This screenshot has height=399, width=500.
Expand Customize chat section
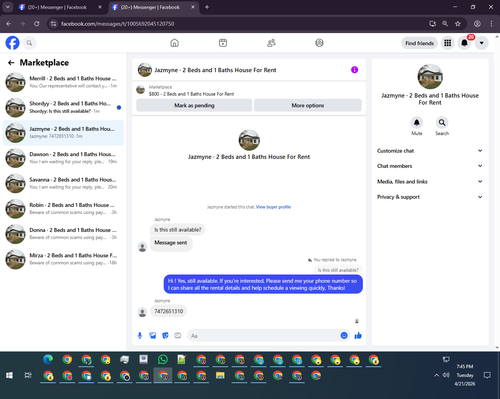click(x=430, y=151)
